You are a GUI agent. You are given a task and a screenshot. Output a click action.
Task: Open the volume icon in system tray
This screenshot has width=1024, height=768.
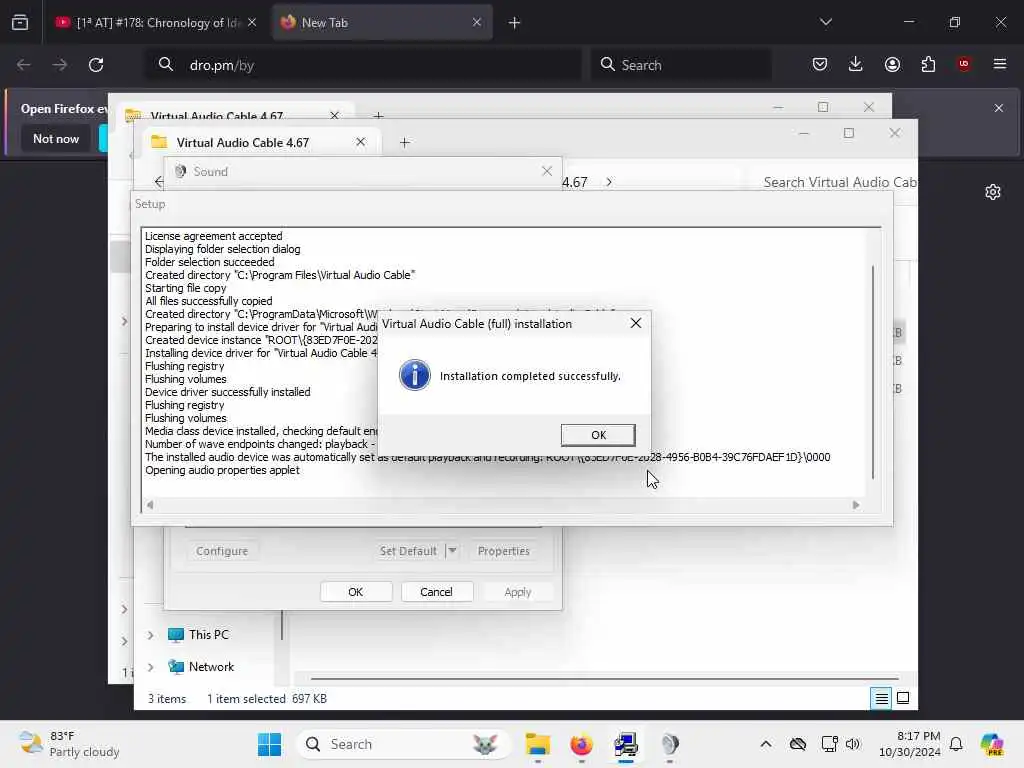[x=853, y=744]
